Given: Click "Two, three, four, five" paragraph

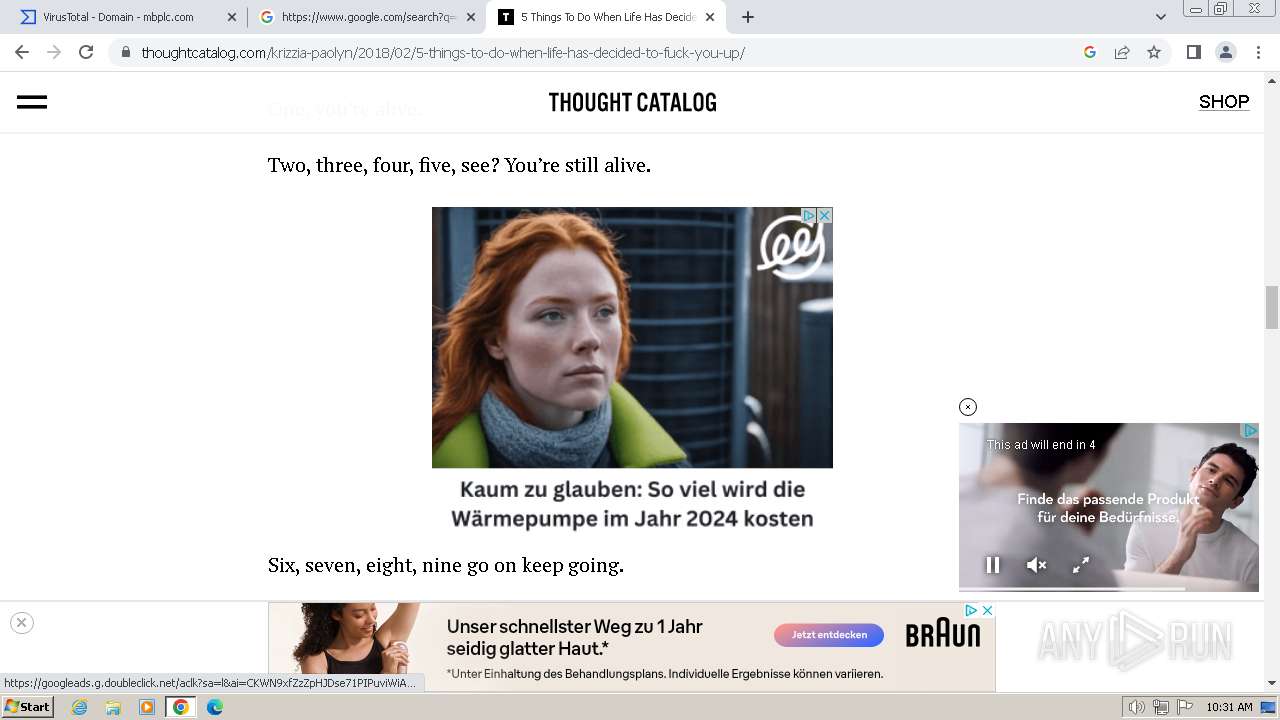Looking at the screenshot, I should (x=459, y=165).
